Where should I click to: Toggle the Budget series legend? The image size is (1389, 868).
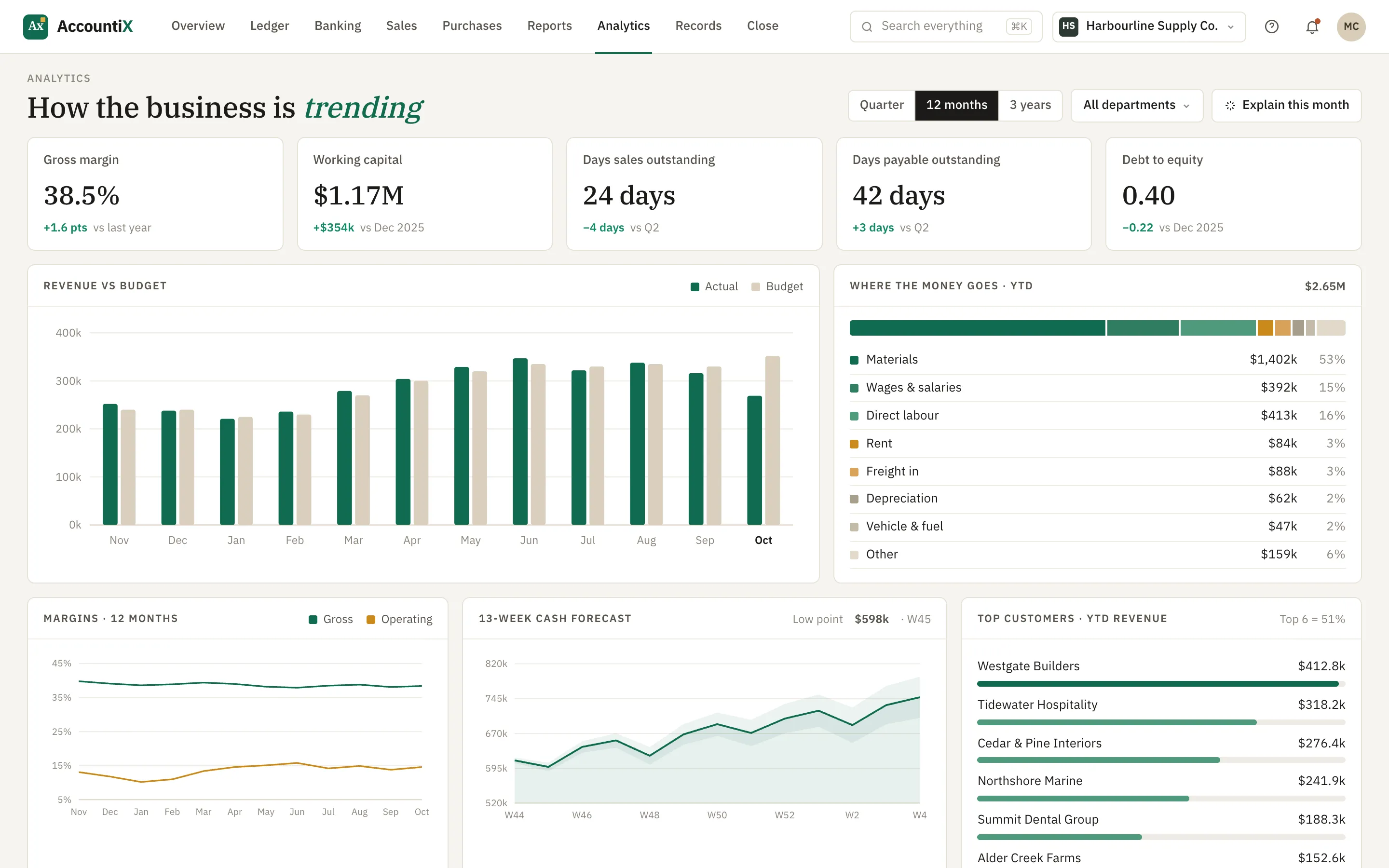click(x=777, y=286)
